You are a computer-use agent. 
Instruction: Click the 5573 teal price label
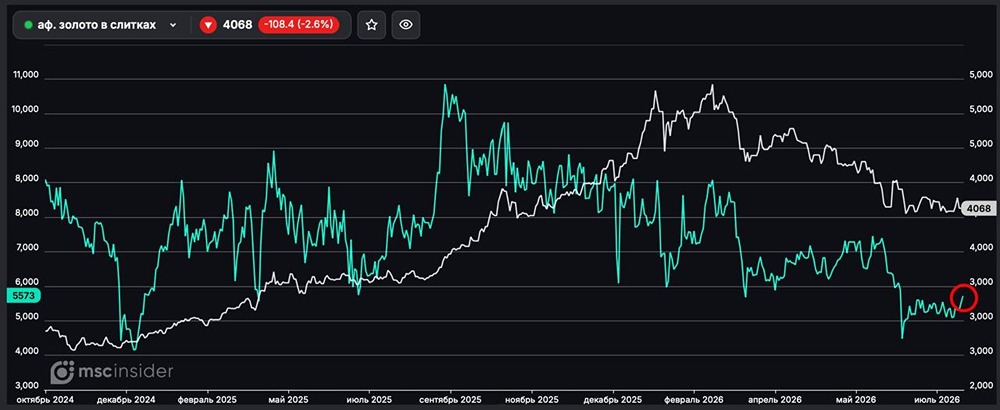(x=23, y=295)
